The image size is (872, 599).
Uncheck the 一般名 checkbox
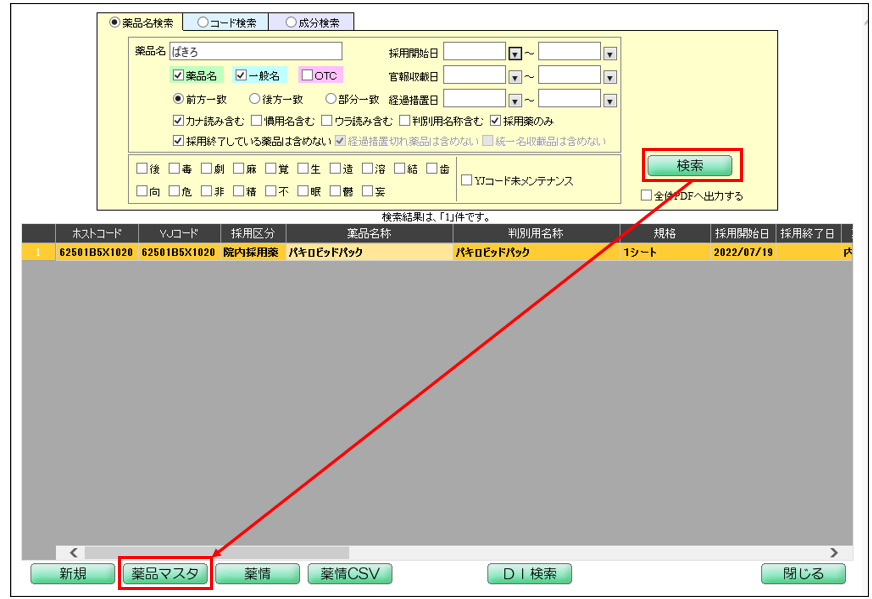click(241, 75)
